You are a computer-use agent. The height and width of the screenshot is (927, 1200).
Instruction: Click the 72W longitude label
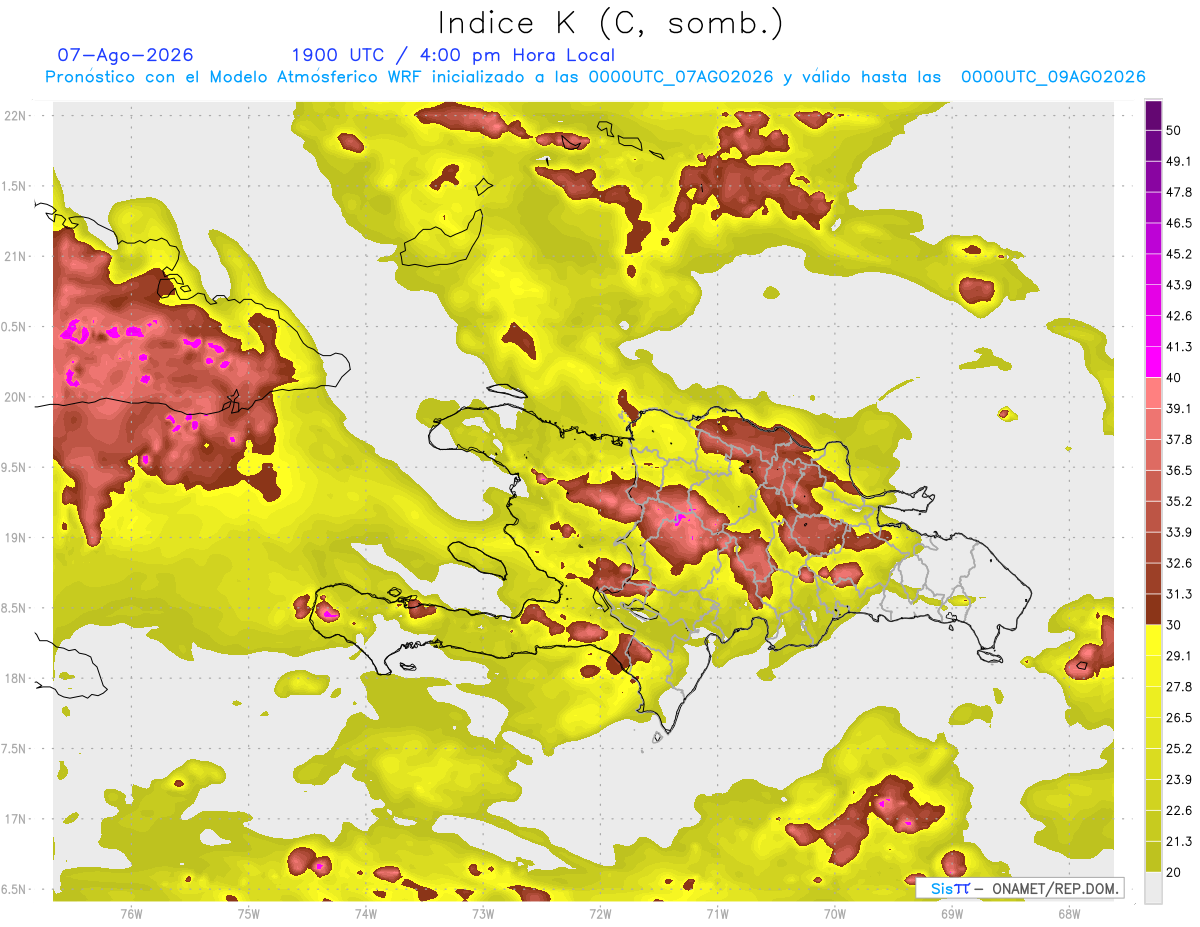click(600, 912)
